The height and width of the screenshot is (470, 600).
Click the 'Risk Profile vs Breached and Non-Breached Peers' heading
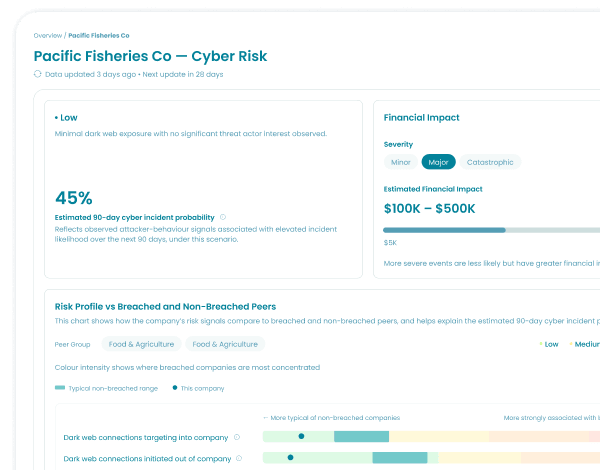click(x=165, y=307)
